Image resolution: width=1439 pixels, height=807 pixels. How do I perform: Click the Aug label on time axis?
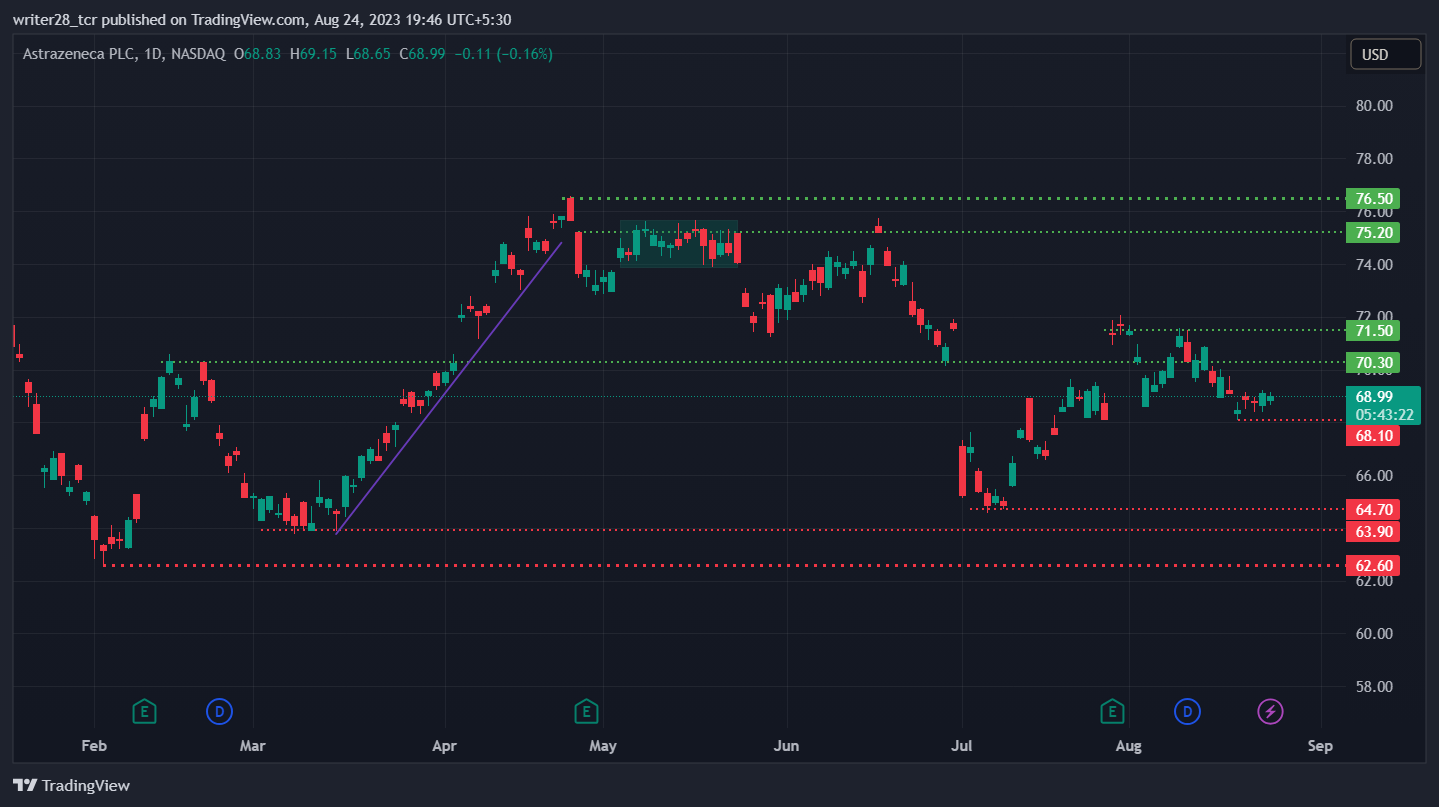1128,746
